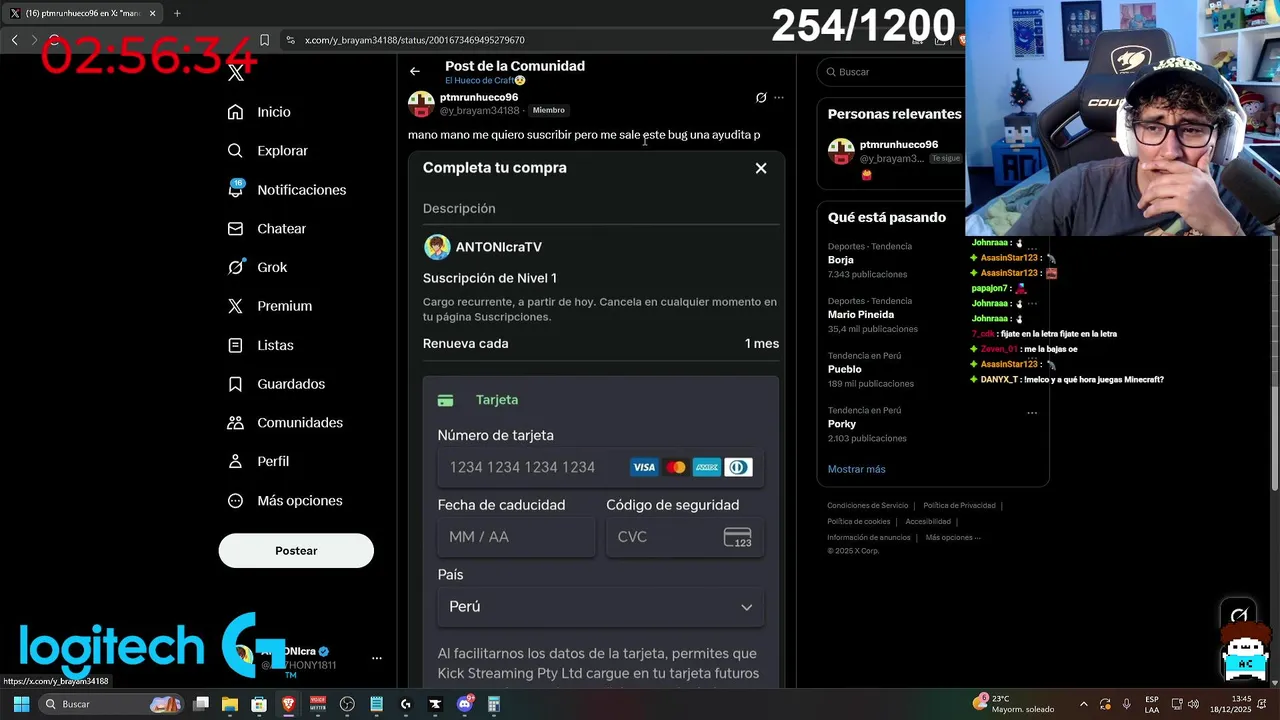Open the Listas icon in sidebar
This screenshot has width=1280, height=720.
click(235, 345)
